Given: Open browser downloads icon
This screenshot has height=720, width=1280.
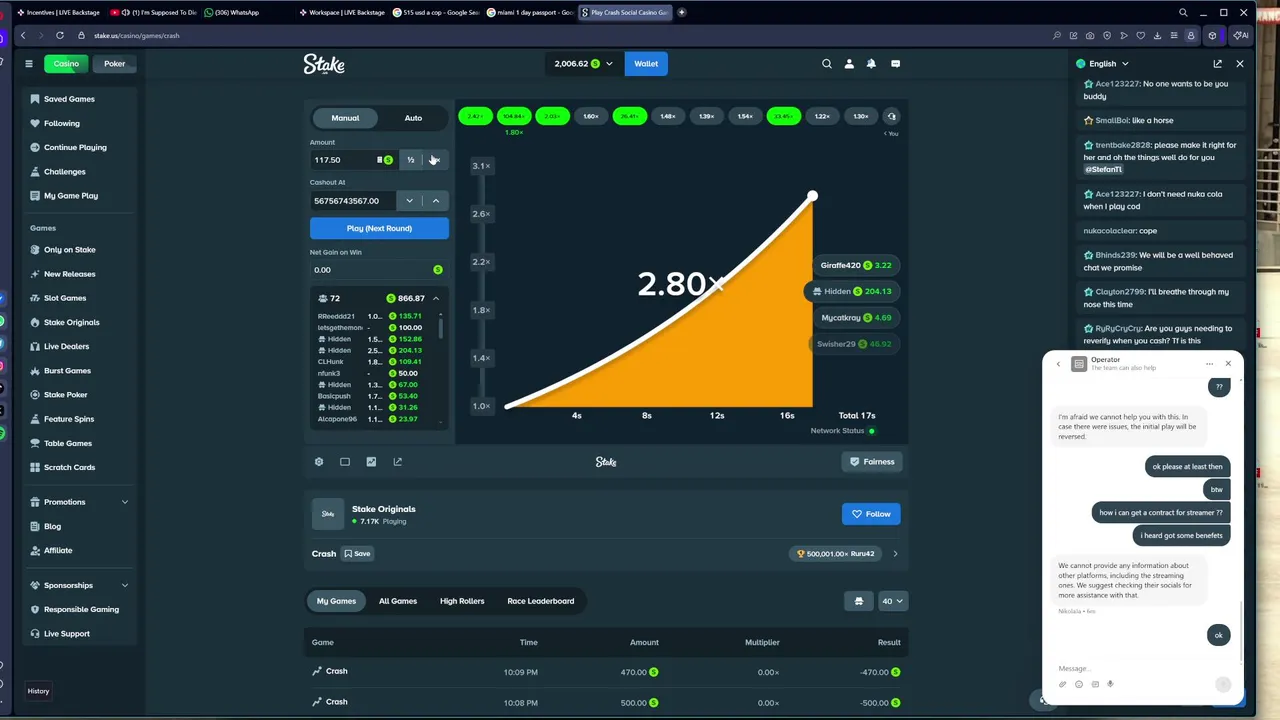Looking at the screenshot, I should 1157,35.
